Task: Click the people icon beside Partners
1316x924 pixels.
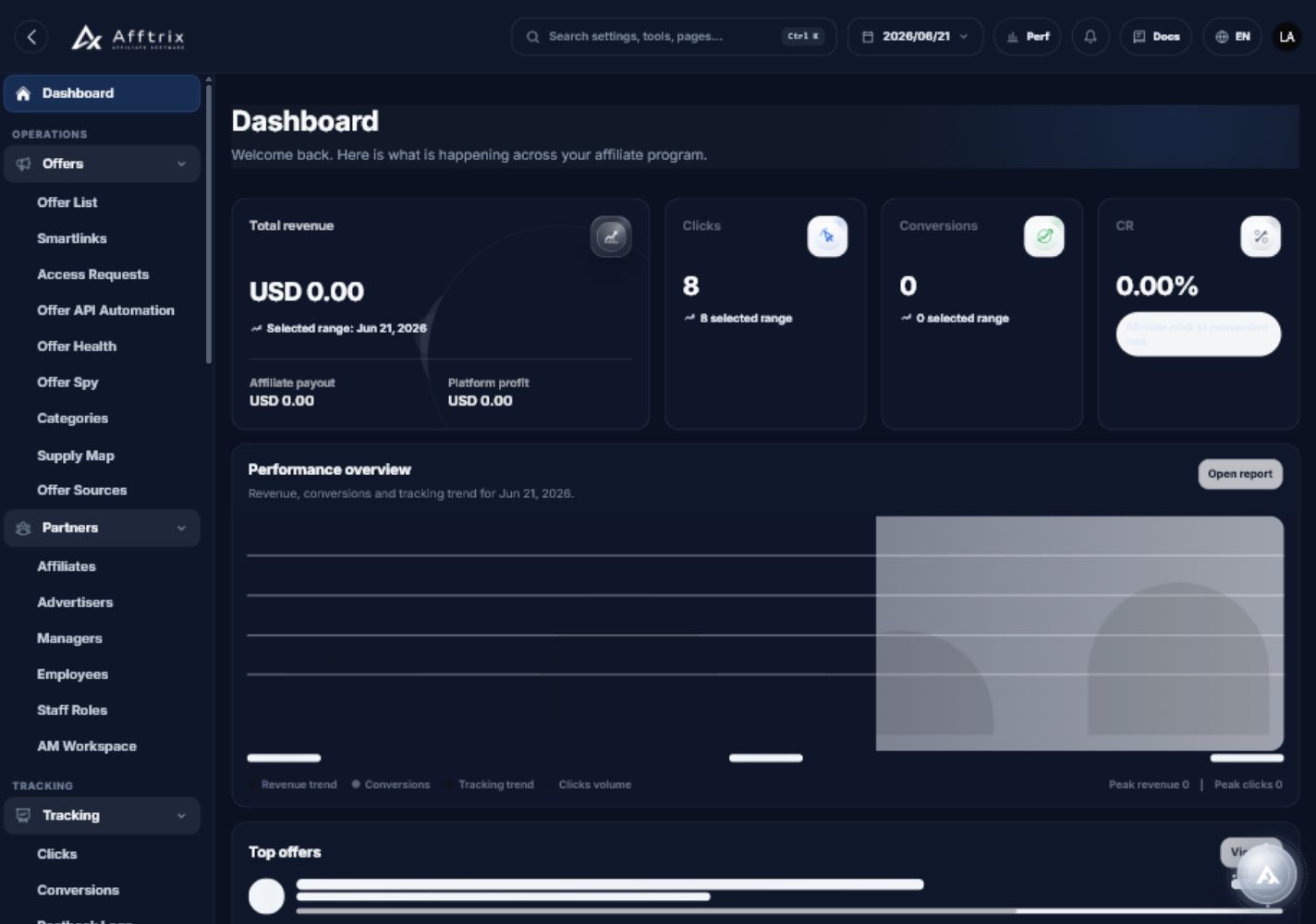Action: point(23,528)
